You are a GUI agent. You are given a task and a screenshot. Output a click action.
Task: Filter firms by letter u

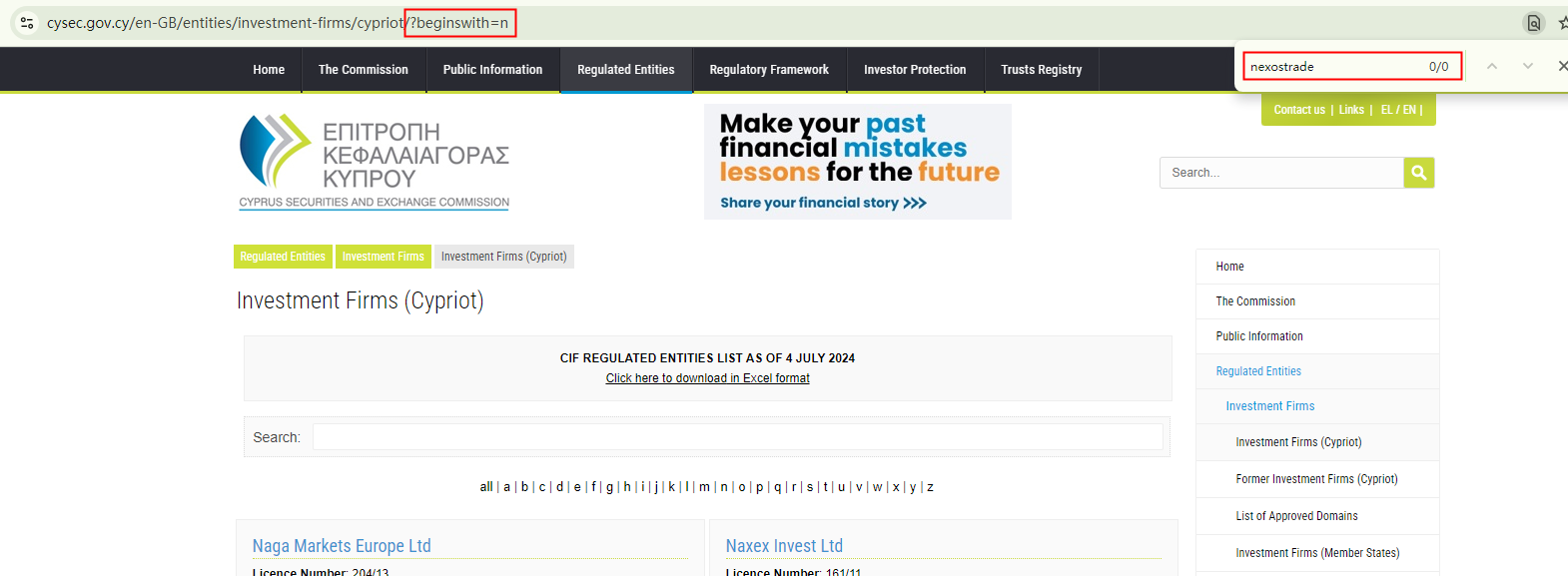(x=841, y=487)
